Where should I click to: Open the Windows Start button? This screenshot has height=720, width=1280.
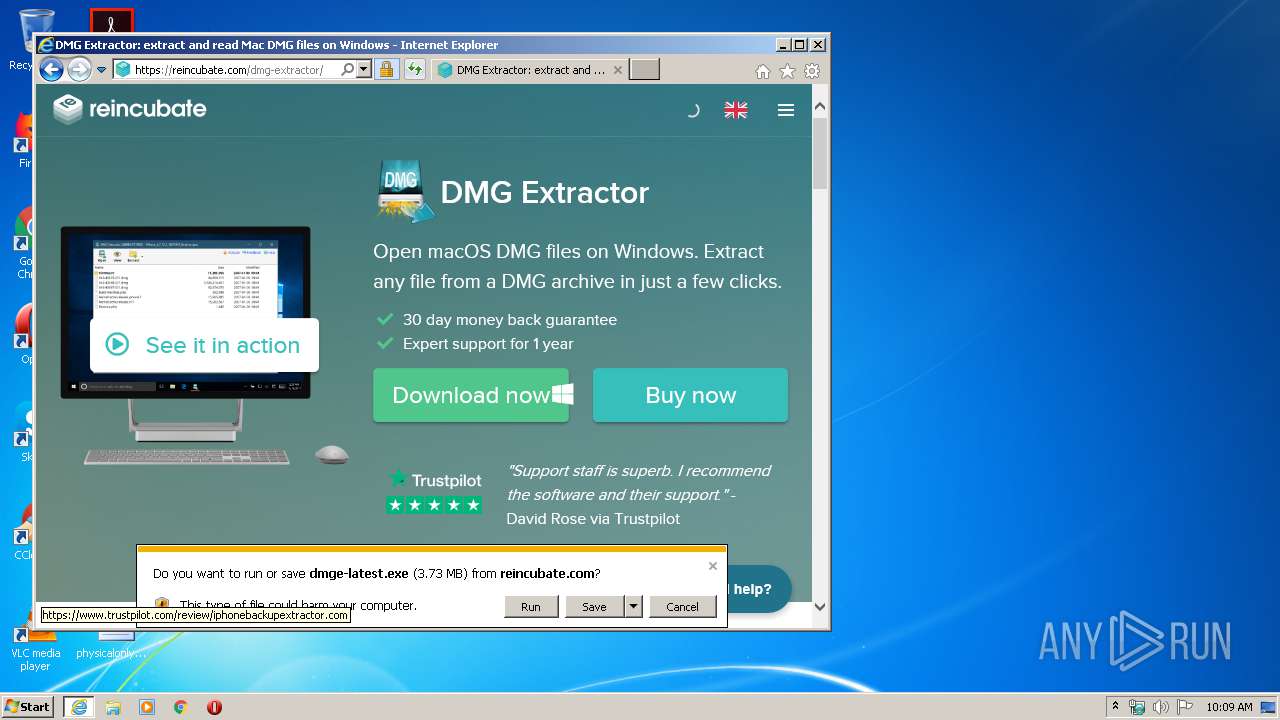tap(27, 706)
